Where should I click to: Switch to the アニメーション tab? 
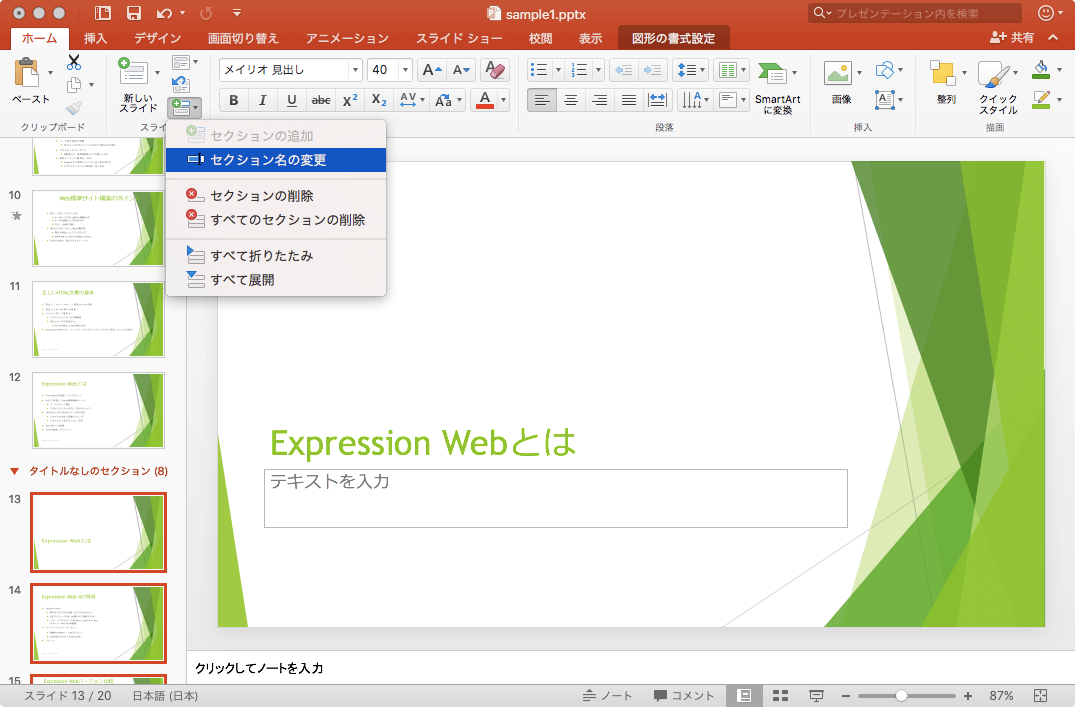[347, 38]
